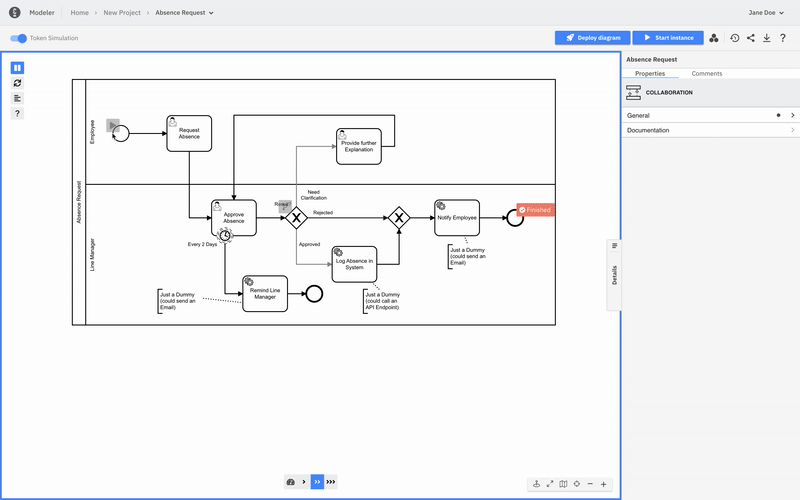Screen dimensions: 800x500
Task: Open version history clock icon
Action: click(x=735, y=38)
